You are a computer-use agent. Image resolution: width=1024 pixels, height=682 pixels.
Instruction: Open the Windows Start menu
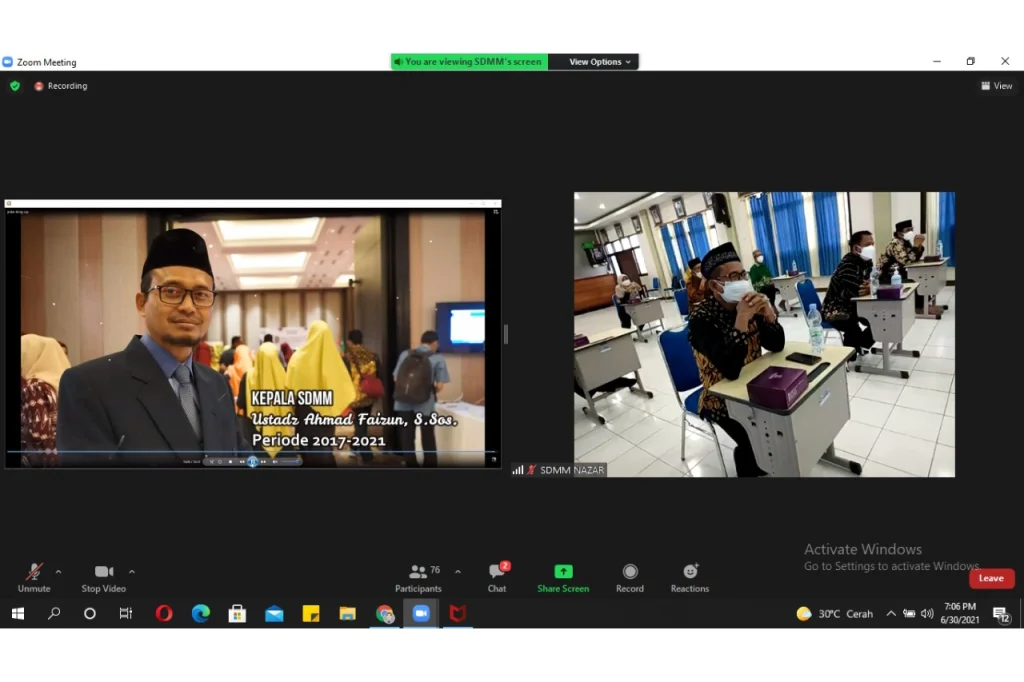pos(17,614)
